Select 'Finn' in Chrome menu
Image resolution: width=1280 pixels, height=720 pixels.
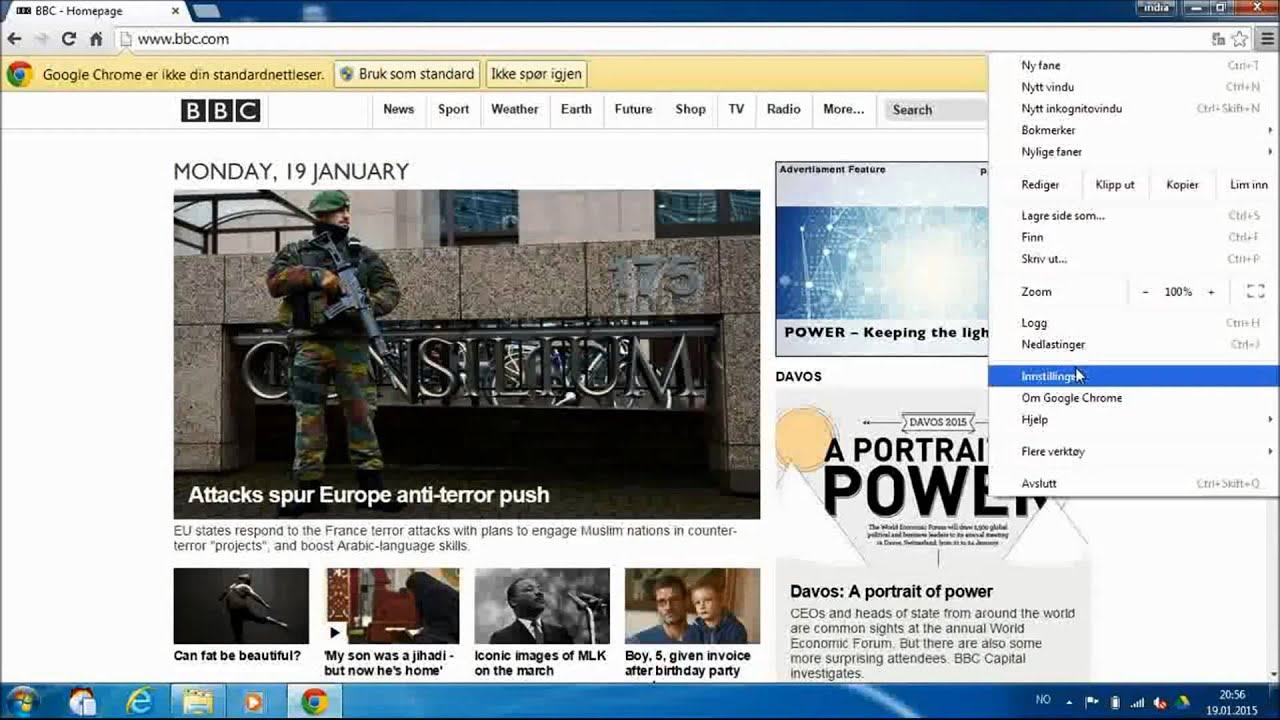[1133, 238]
